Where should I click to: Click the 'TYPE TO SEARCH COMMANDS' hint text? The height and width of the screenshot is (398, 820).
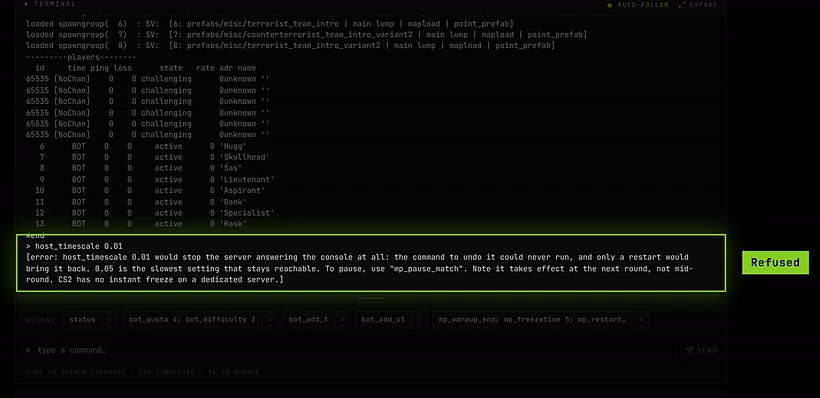click(x=142, y=372)
